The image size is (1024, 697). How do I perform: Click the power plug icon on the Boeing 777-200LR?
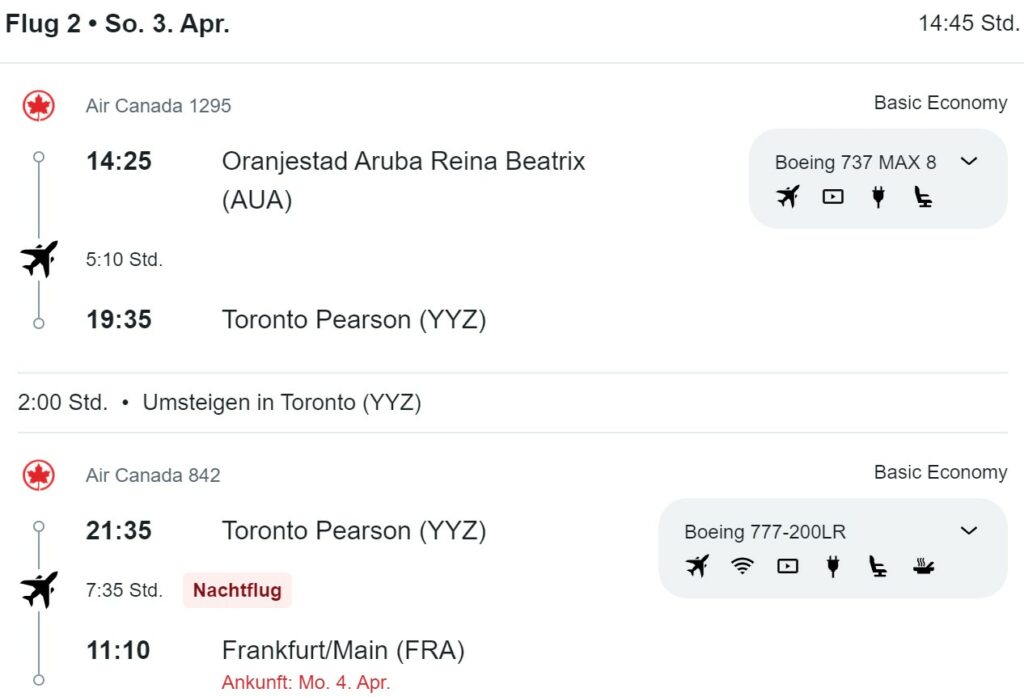(833, 566)
